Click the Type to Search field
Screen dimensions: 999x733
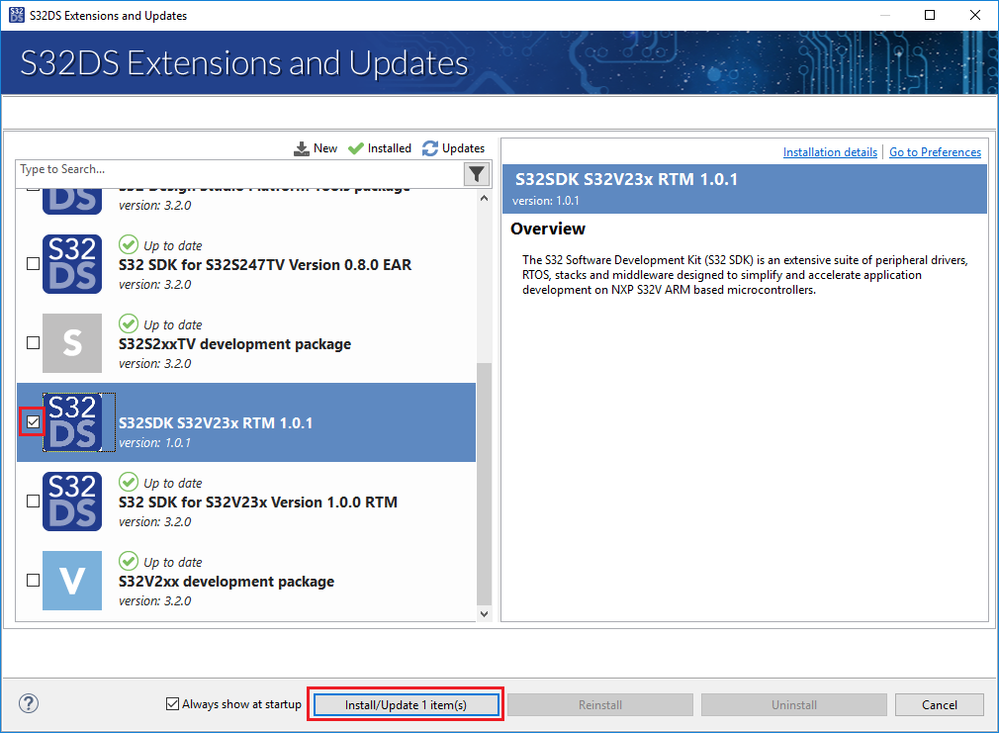point(240,173)
